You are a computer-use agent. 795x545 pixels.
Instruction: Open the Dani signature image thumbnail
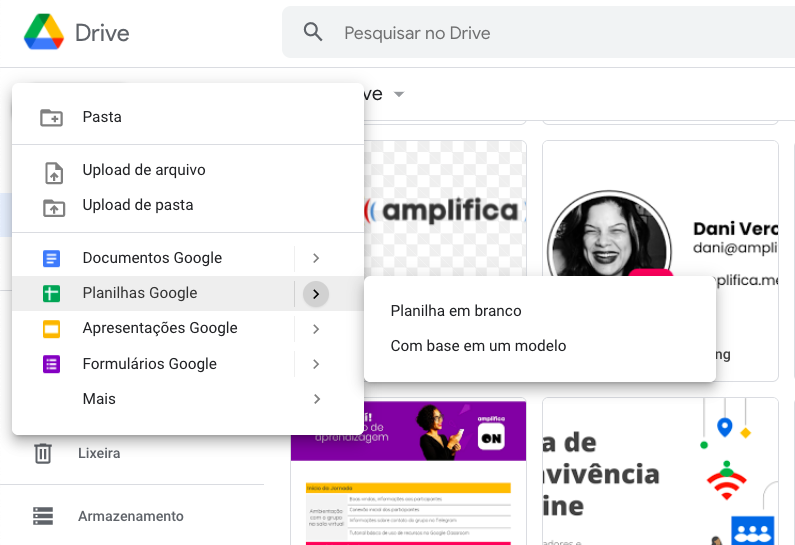click(660, 209)
